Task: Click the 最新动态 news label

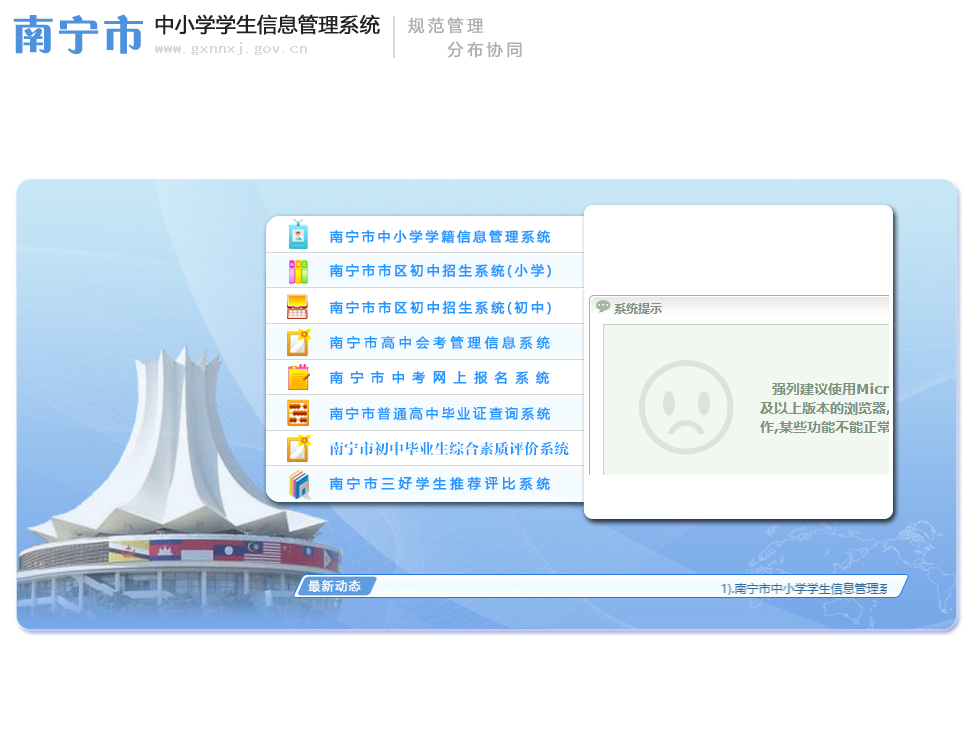Action: pyautogui.click(x=334, y=587)
